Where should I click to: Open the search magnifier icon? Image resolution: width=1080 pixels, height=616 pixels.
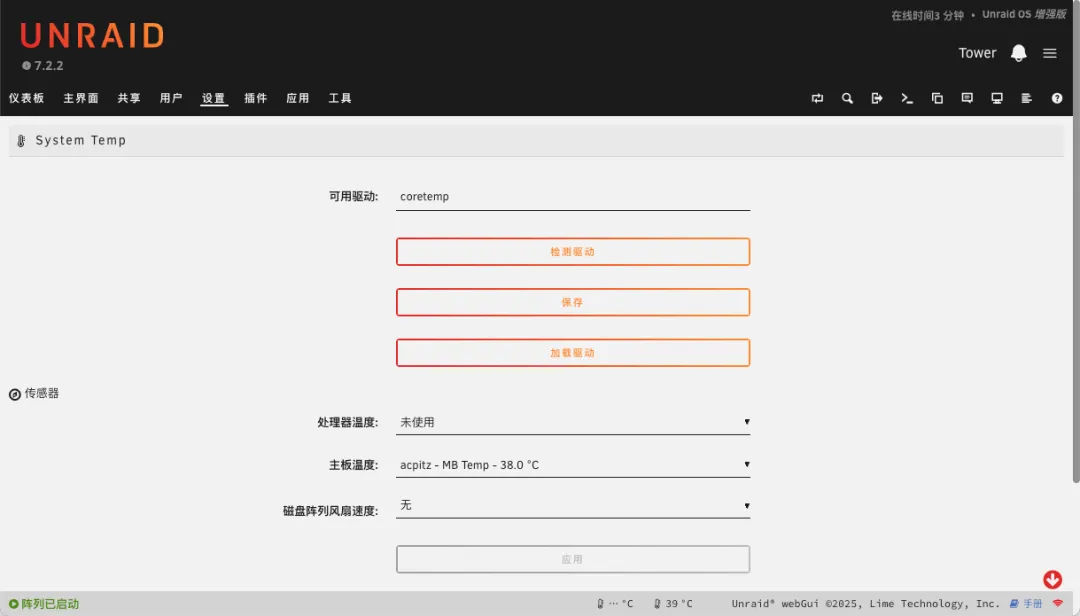847,98
